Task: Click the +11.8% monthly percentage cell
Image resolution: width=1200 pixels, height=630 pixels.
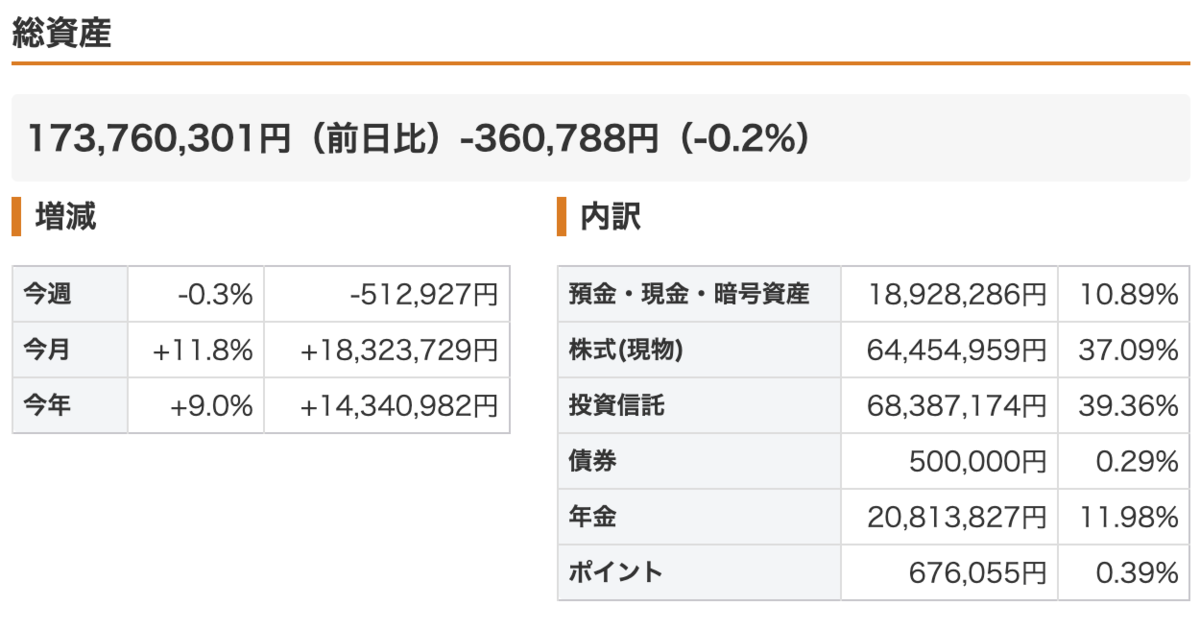Action: (x=196, y=350)
